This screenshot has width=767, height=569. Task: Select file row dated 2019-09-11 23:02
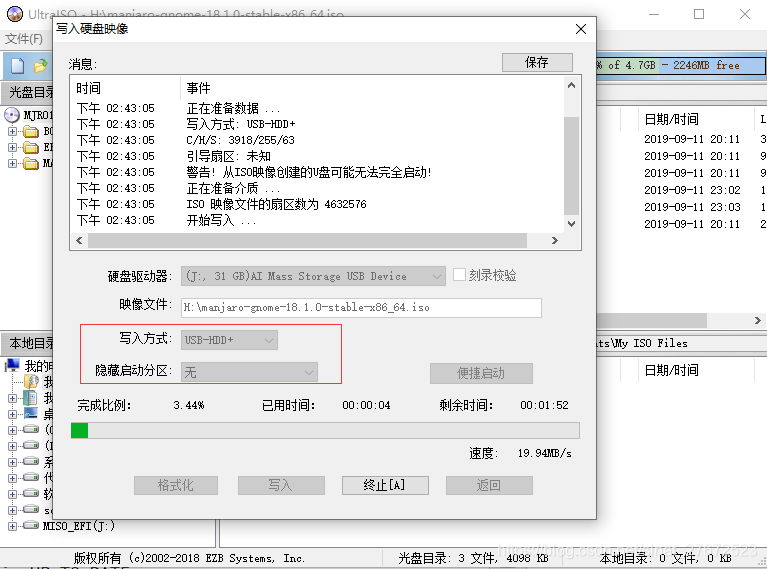[692, 190]
